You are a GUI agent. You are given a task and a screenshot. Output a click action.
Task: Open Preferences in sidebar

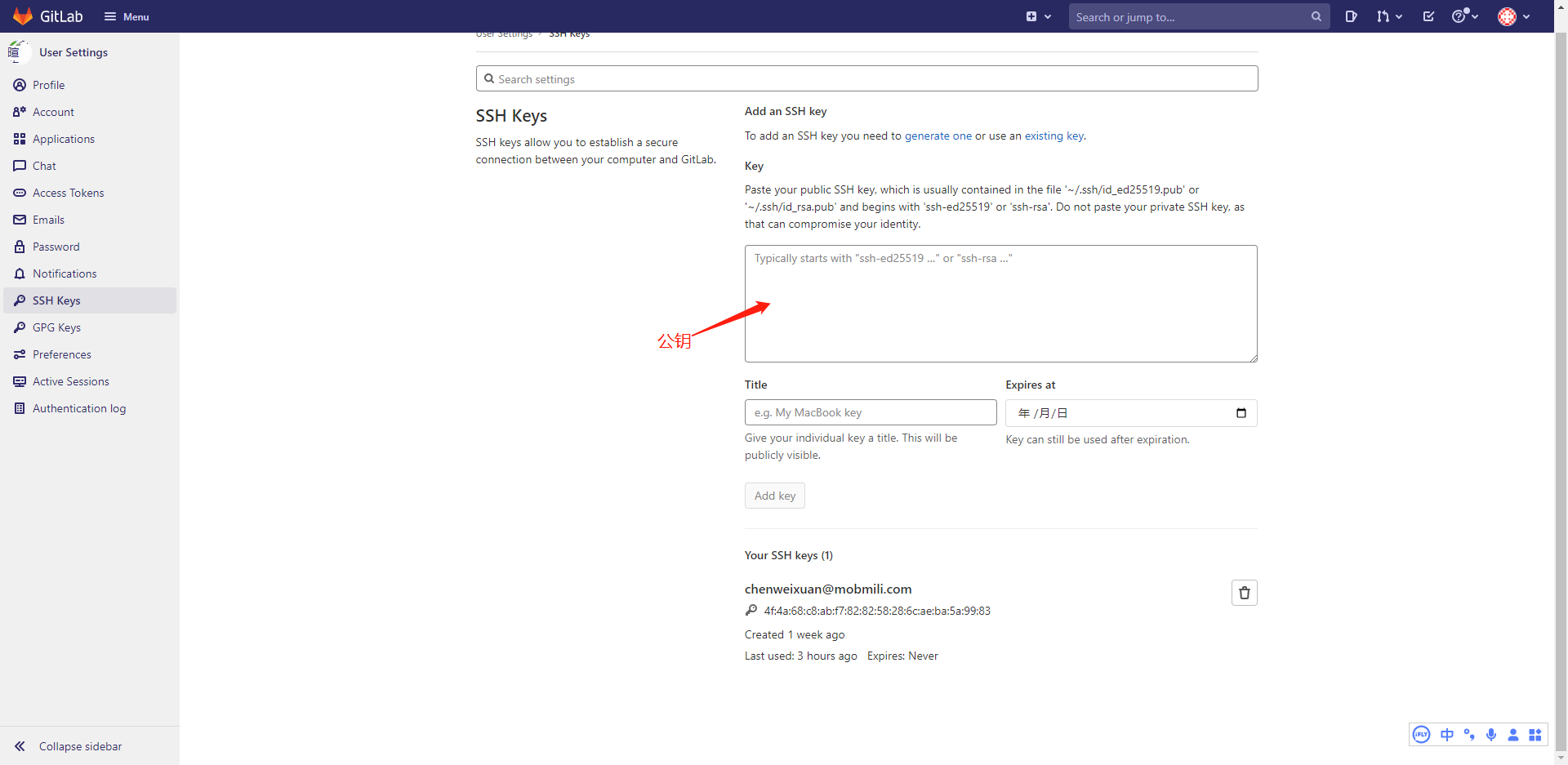click(90, 354)
